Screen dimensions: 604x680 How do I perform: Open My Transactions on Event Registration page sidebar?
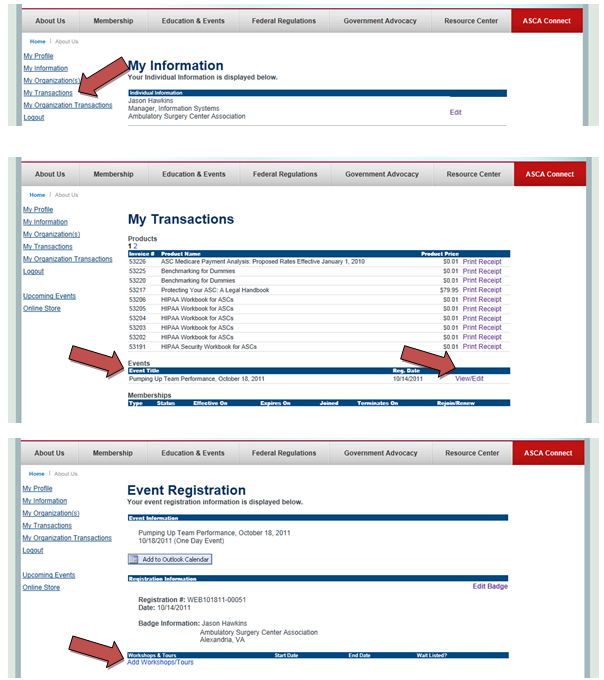click(47, 526)
